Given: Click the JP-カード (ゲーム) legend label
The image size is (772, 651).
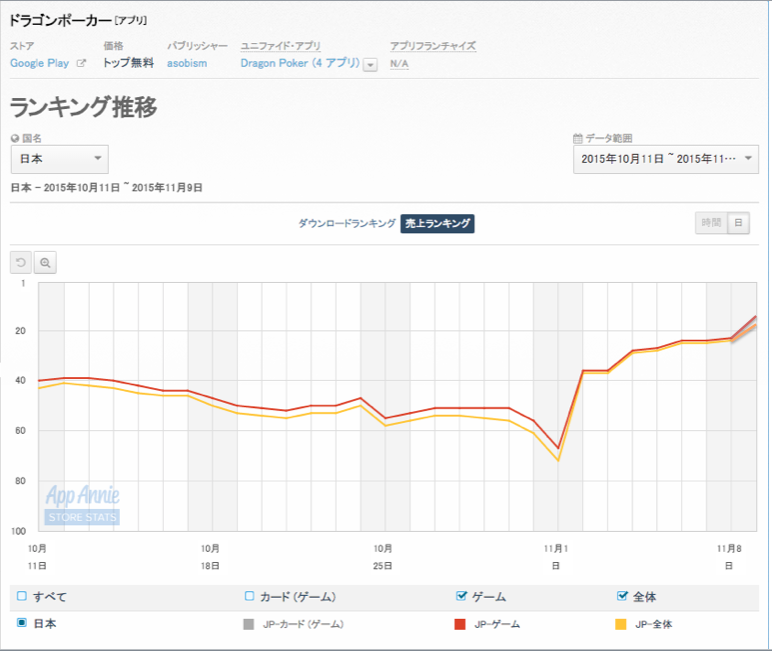Looking at the screenshot, I should click(303, 624).
